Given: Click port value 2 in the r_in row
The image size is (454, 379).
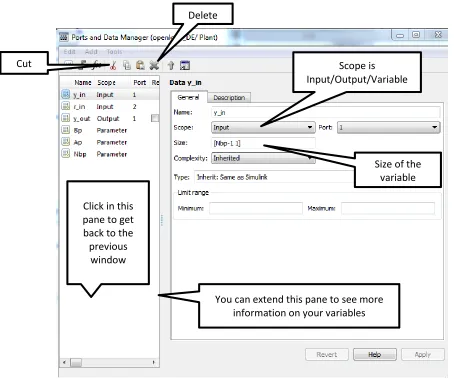Looking at the screenshot, I should (134, 107).
